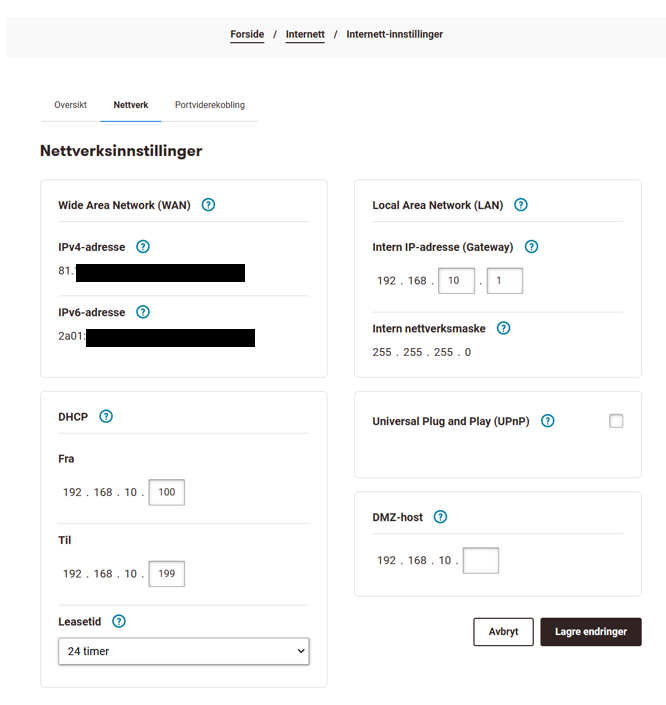The height and width of the screenshot is (705, 666).
Task: Select the empty DMZ-host last octet field
Action: 480,560
